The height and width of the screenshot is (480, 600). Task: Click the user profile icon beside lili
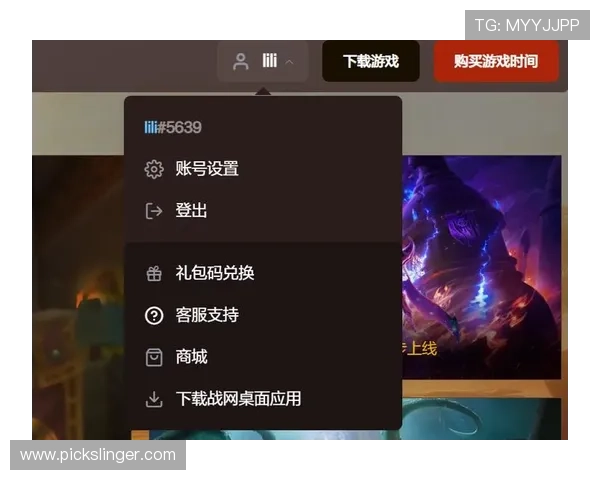pyautogui.click(x=241, y=62)
